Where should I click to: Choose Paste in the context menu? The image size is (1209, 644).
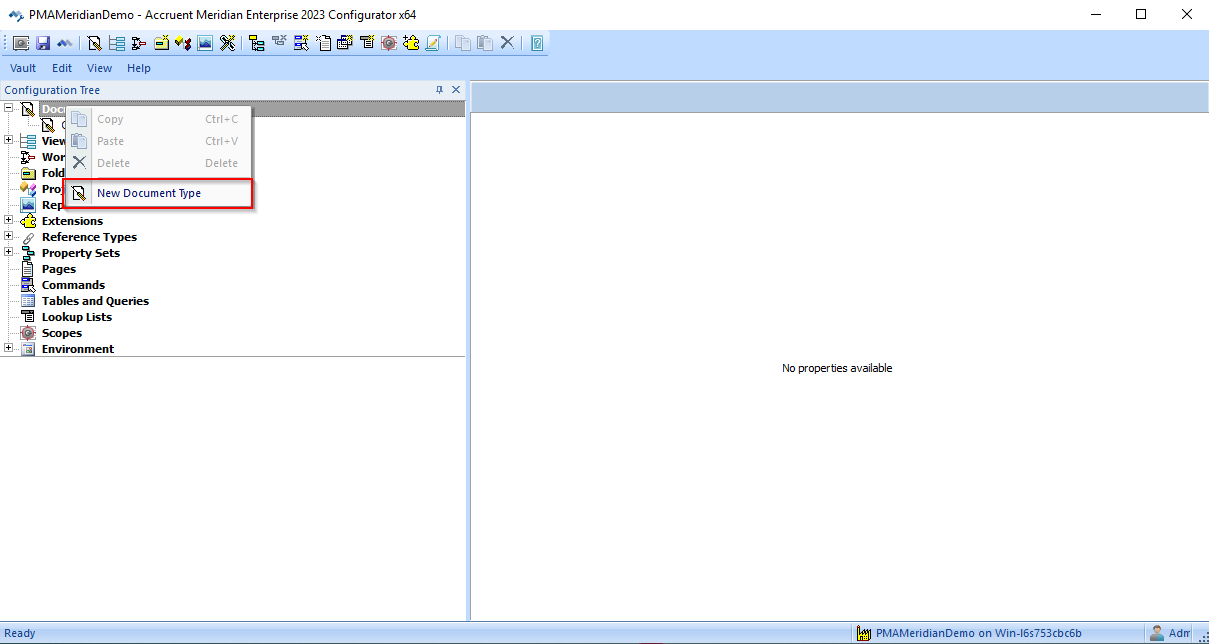(159, 141)
